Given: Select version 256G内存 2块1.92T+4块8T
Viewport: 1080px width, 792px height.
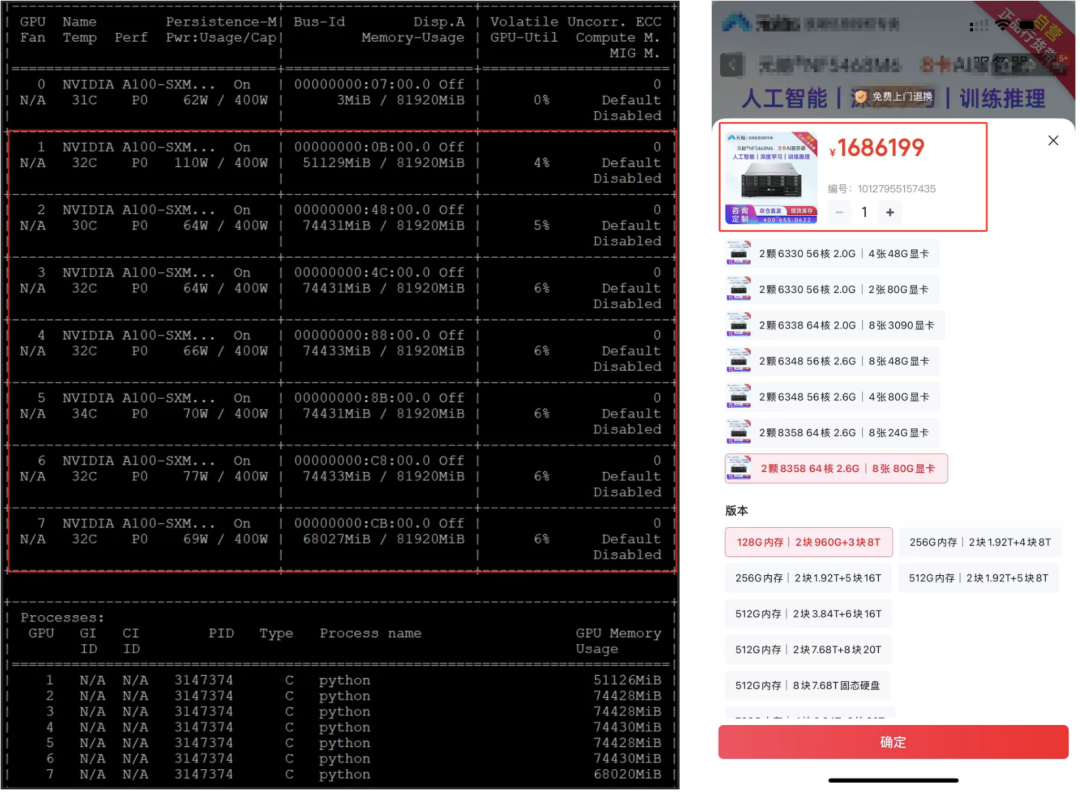Looking at the screenshot, I should tap(980, 542).
